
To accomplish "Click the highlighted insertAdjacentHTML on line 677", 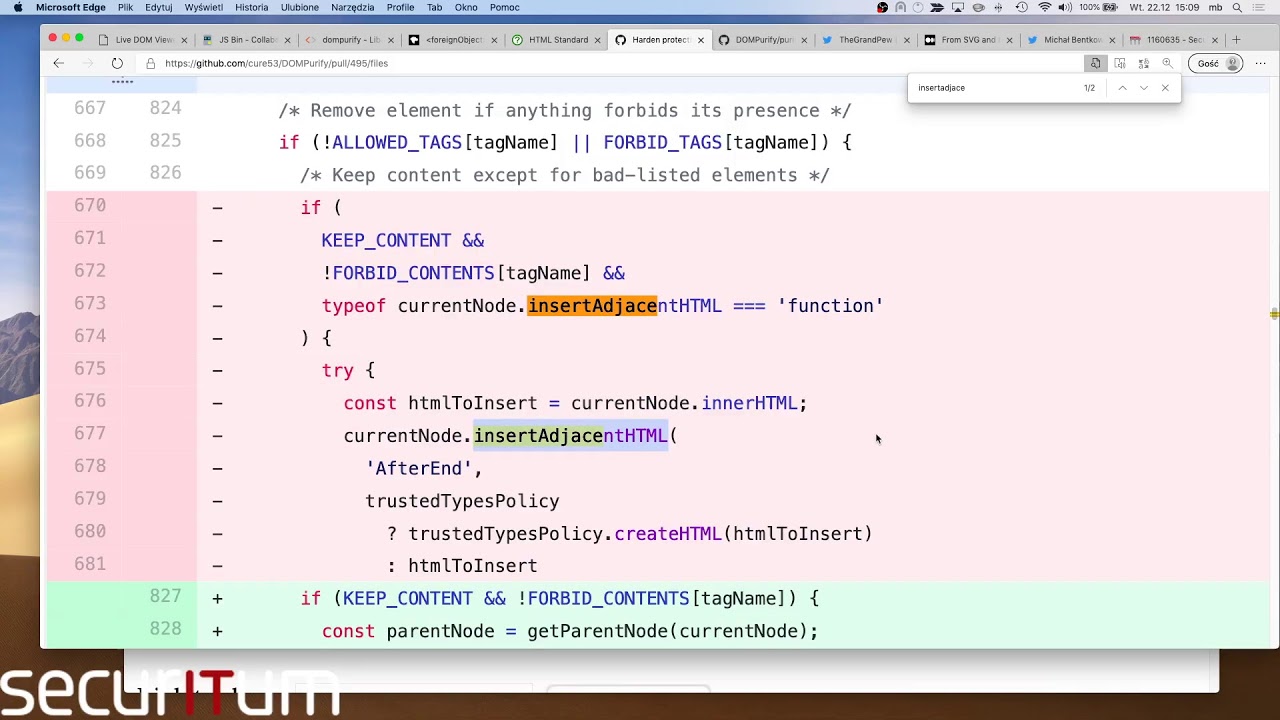I will 570,435.
